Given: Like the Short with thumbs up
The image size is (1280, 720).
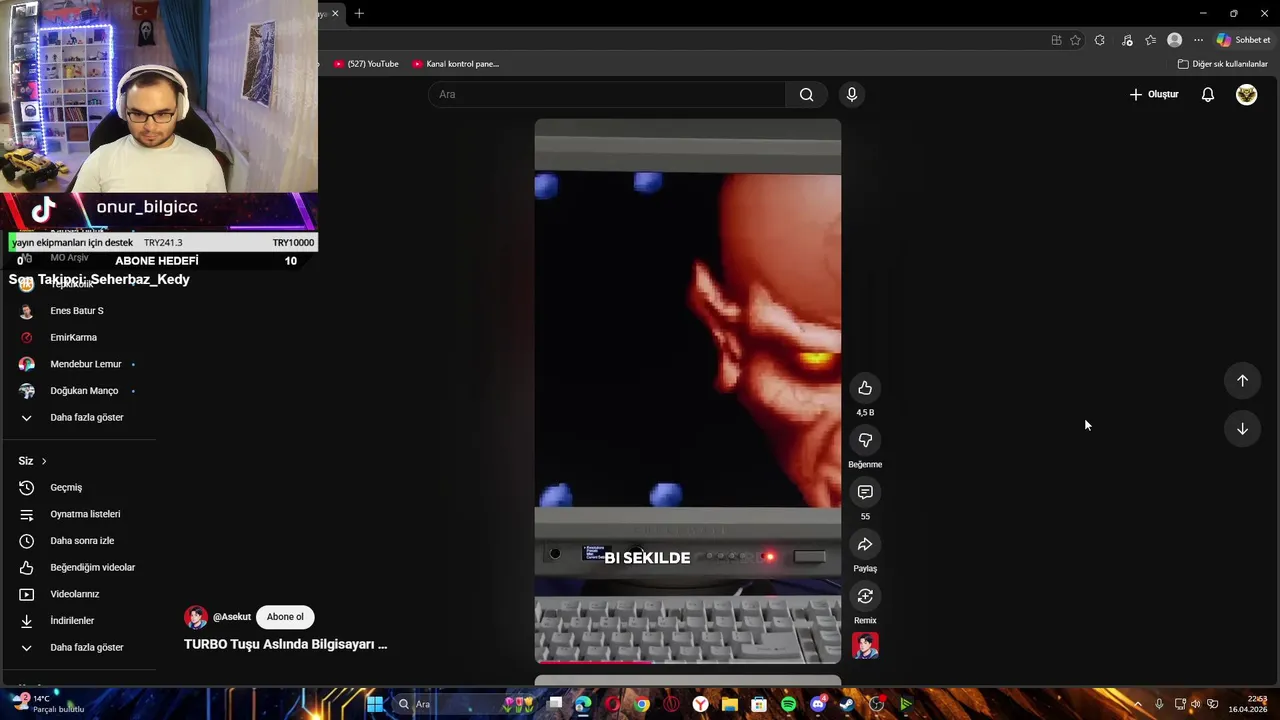Looking at the screenshot, I should (x=865, y=388).
